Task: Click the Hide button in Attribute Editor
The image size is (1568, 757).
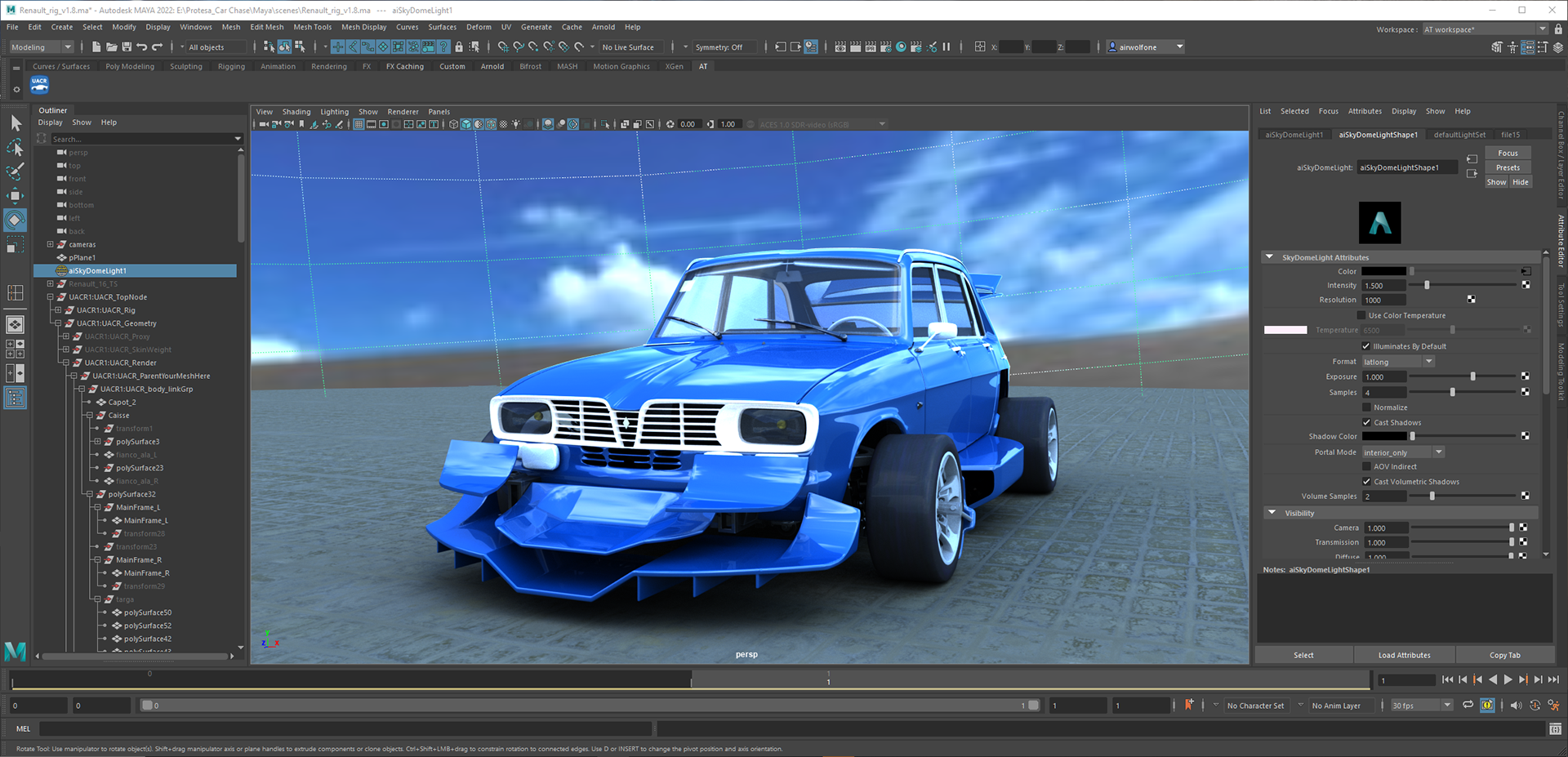Action: (x=1520, y=182)
